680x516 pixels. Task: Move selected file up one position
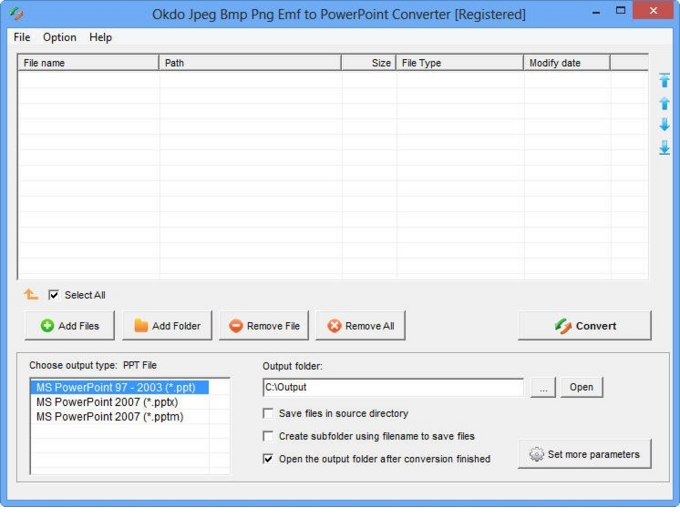(x=664, y=104)
